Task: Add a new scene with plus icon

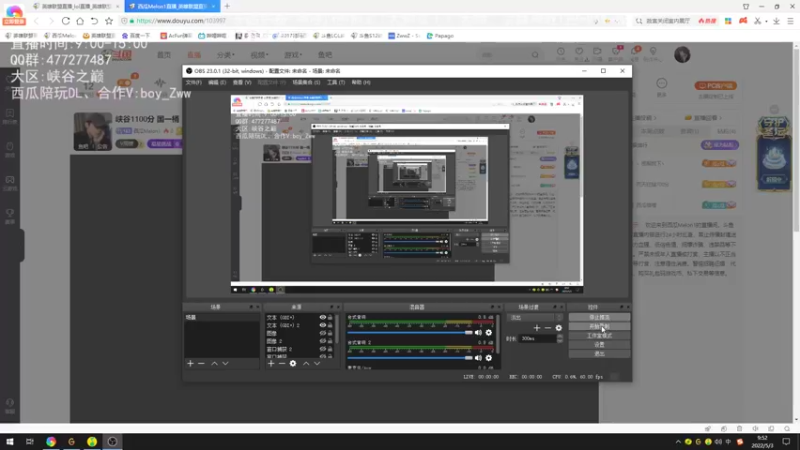Action: (190, 363)
